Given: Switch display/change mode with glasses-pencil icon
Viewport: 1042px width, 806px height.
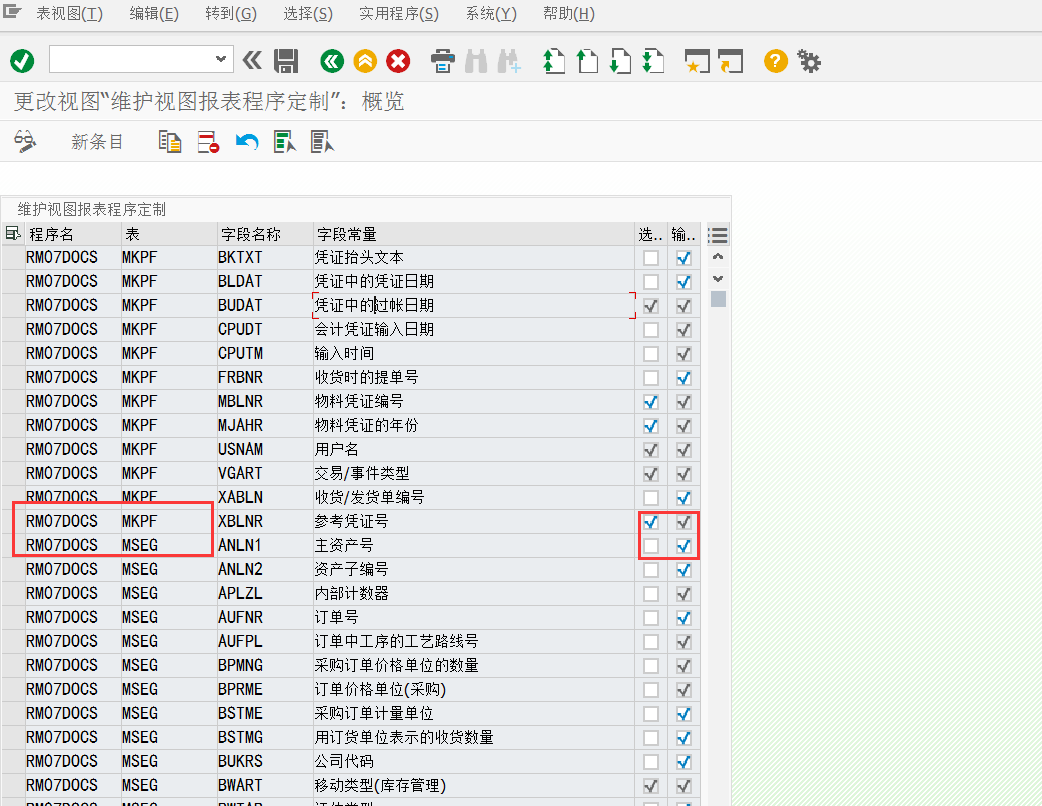Looking at the screenshot, I should (x=26, y=141).
